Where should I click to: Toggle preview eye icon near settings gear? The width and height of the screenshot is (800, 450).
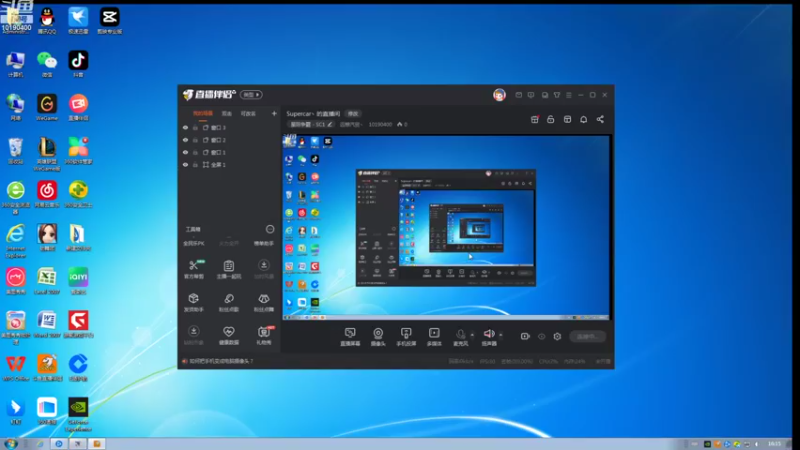[x=541, y=336]
